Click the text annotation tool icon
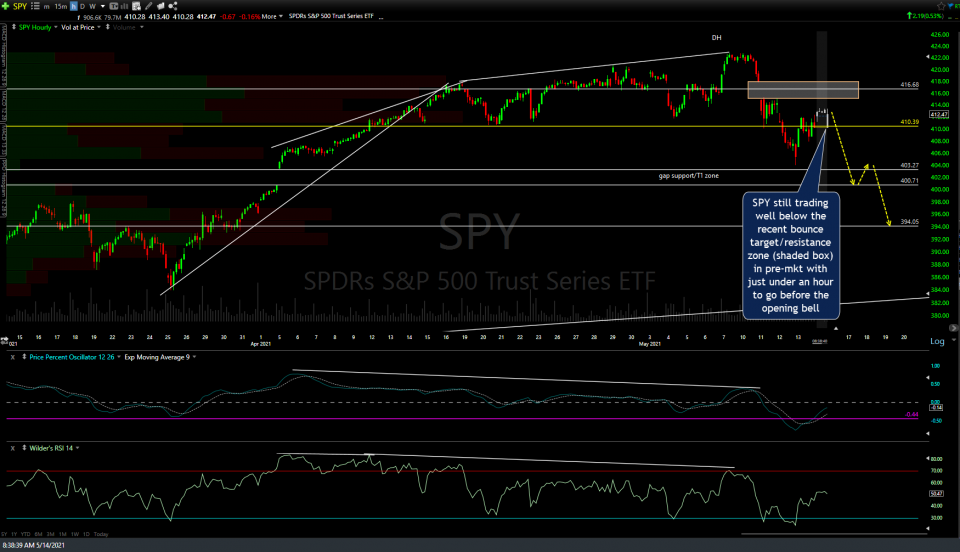The image size is (960, 552). tap(114, 6)
